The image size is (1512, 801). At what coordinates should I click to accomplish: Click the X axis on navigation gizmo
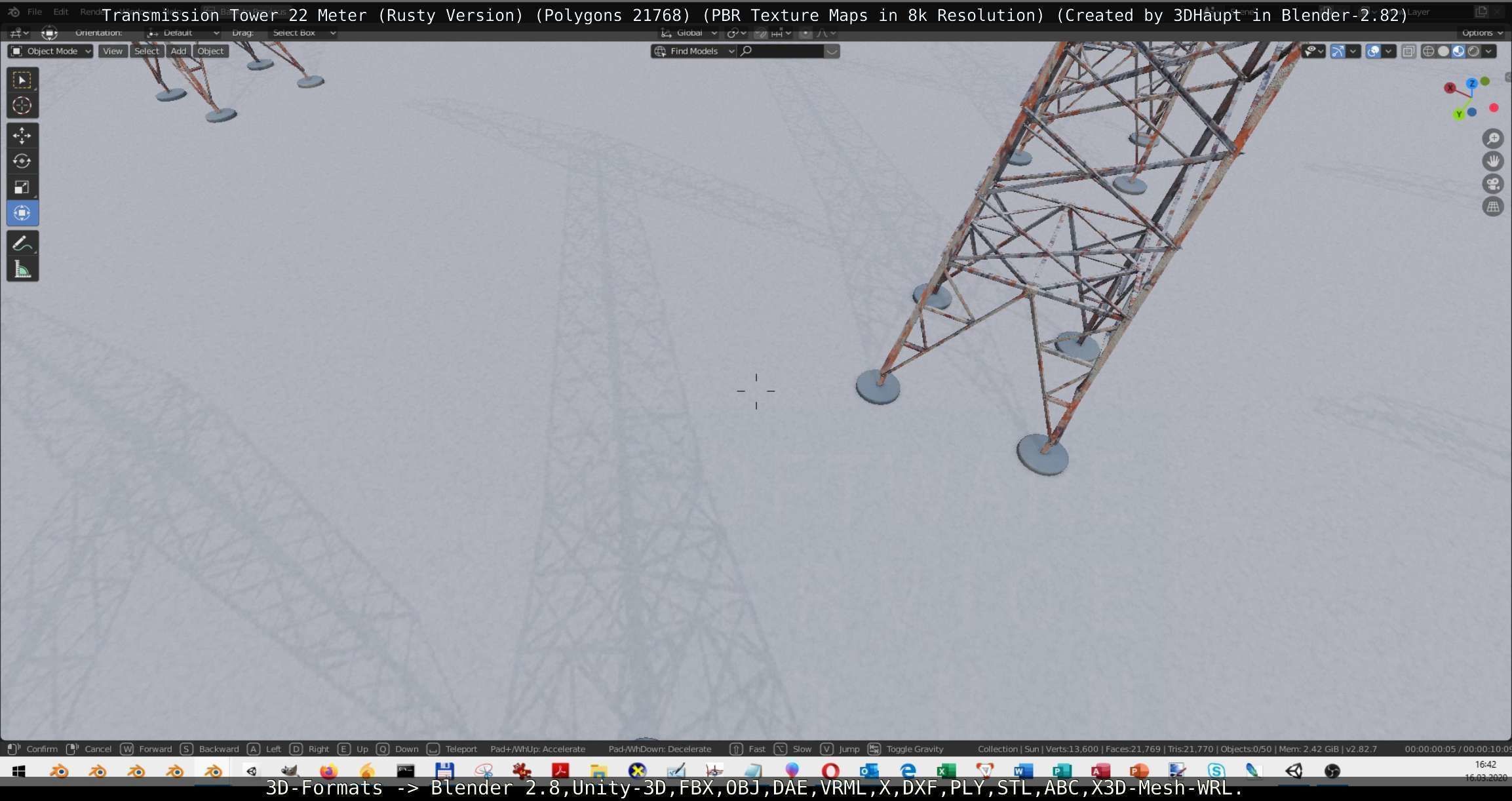(1450, 88)
